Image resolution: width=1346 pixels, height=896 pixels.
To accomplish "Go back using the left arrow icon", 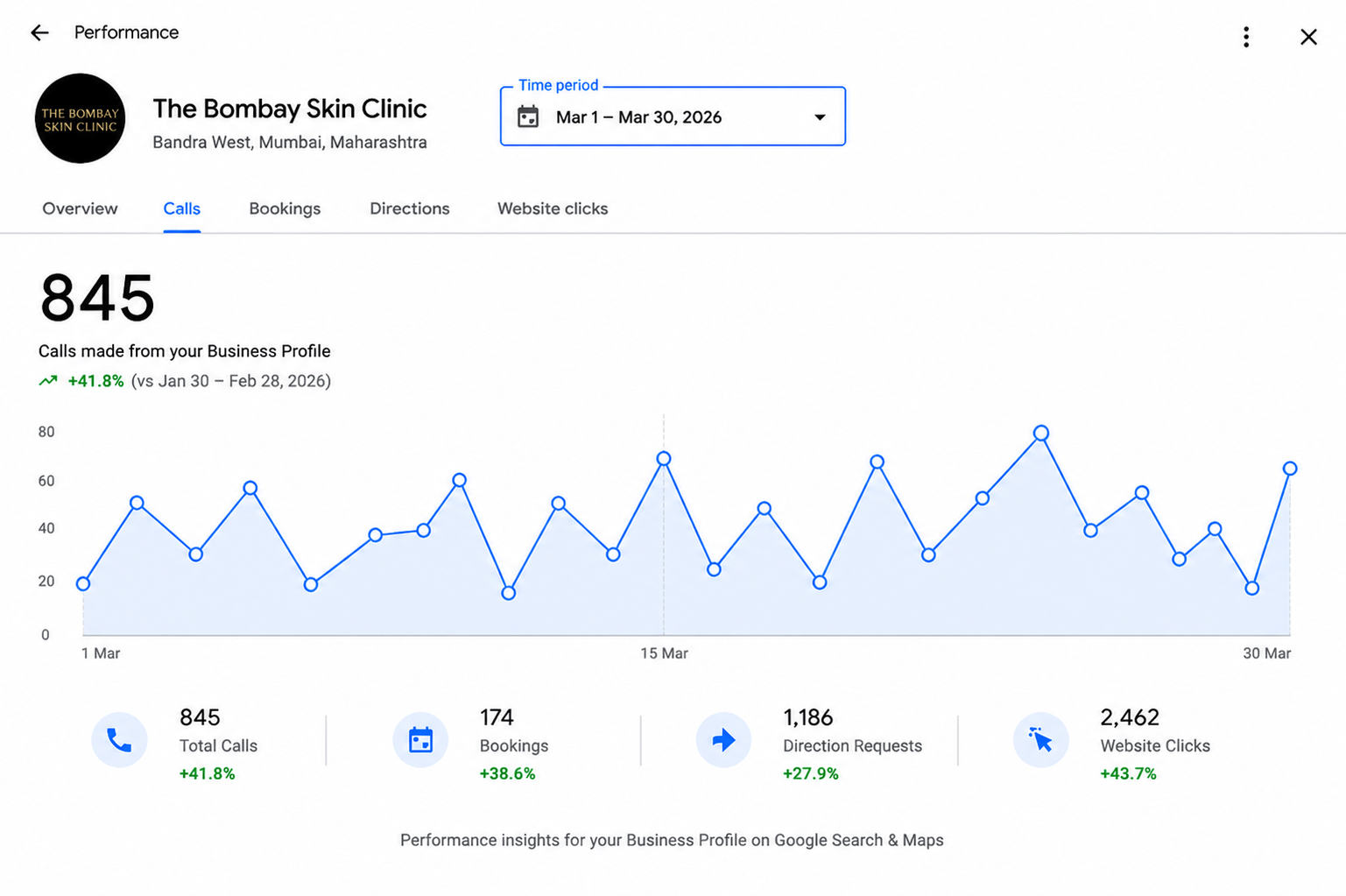I will [39, 33].
